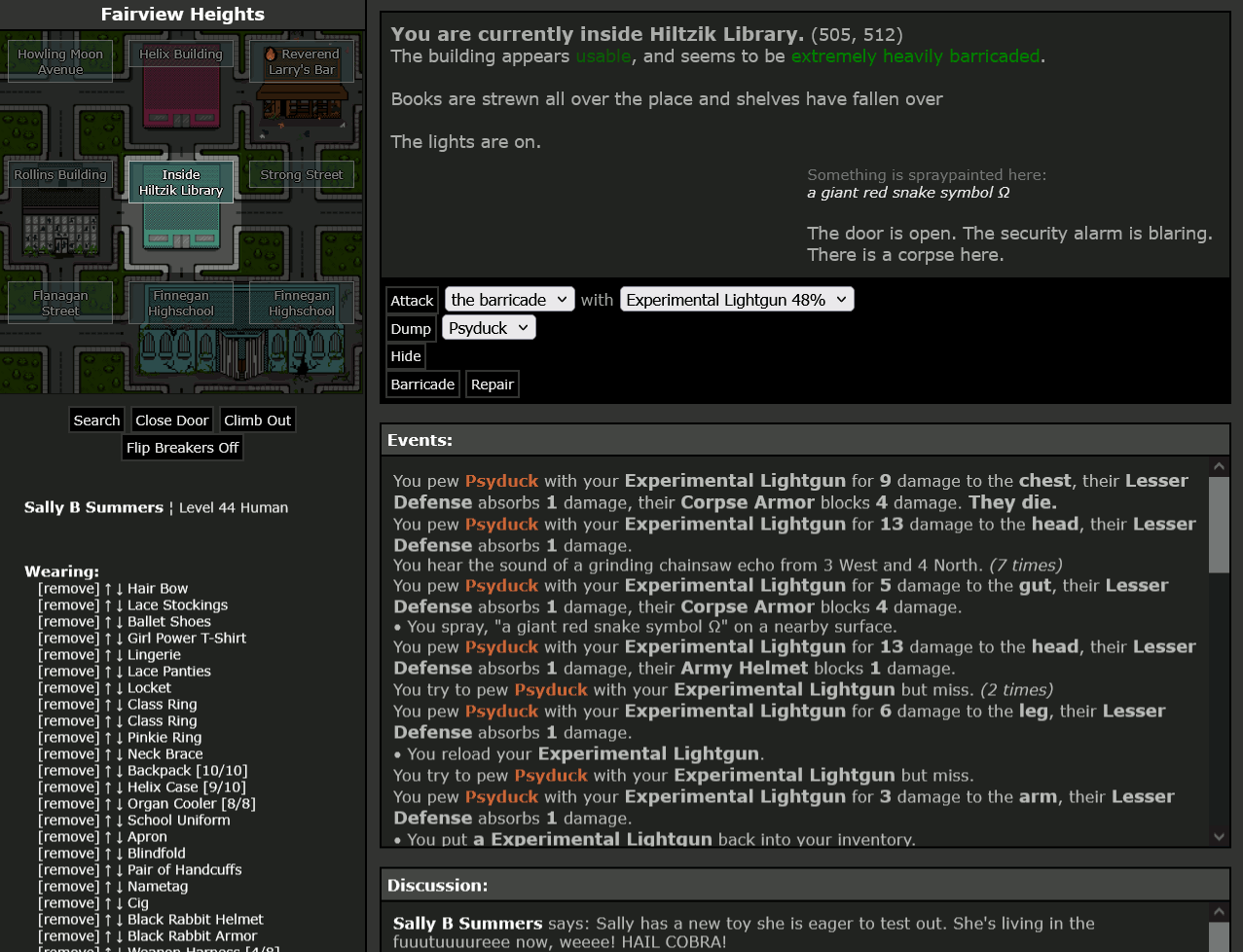Move Neck Brace down using its arrow

[120, 754]
